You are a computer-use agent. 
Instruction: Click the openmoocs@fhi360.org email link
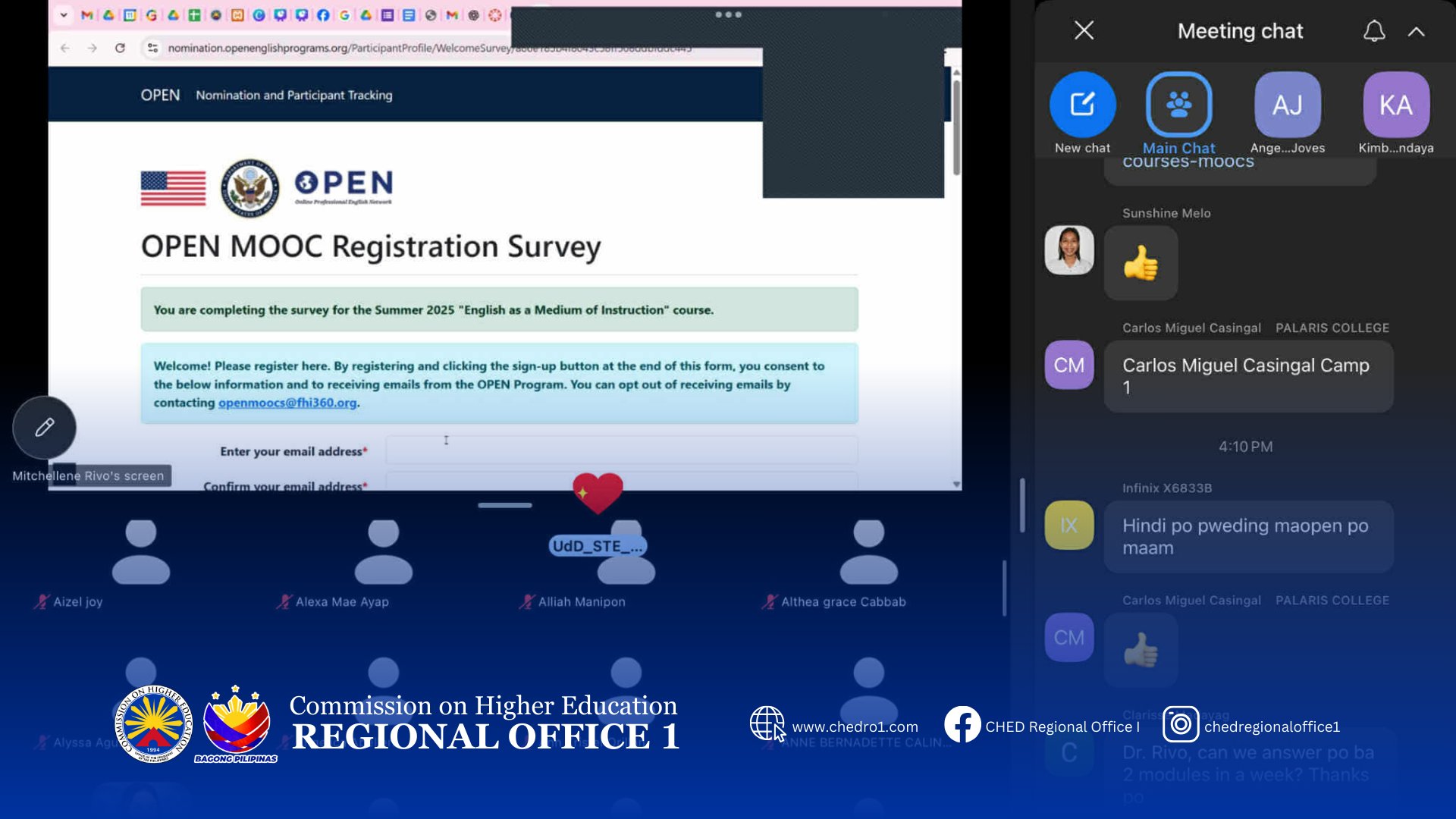[x=287, y=403]
